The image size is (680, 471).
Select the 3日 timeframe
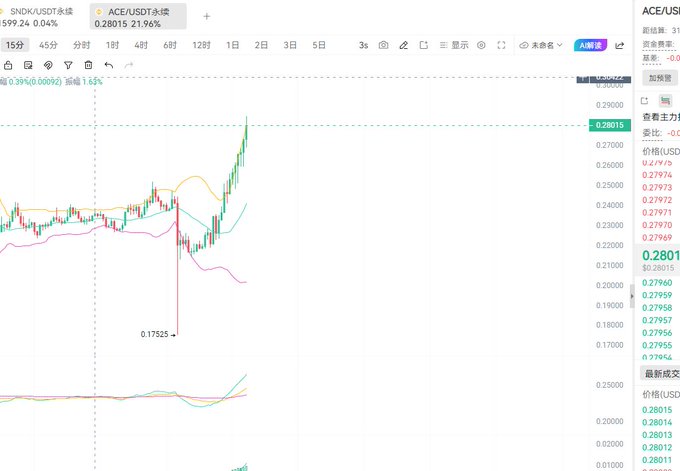290,45
